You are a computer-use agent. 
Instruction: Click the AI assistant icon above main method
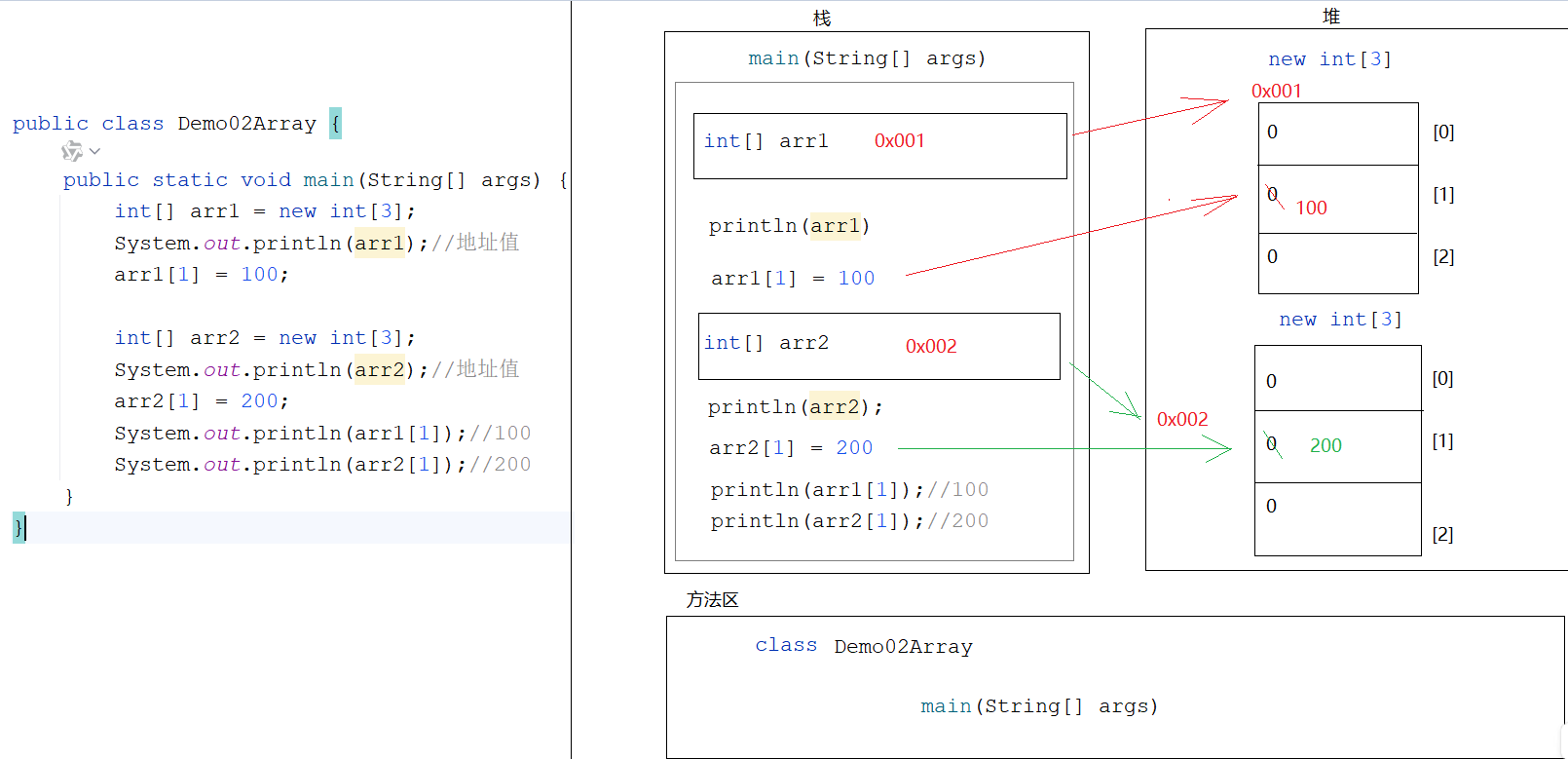[72, 151]
